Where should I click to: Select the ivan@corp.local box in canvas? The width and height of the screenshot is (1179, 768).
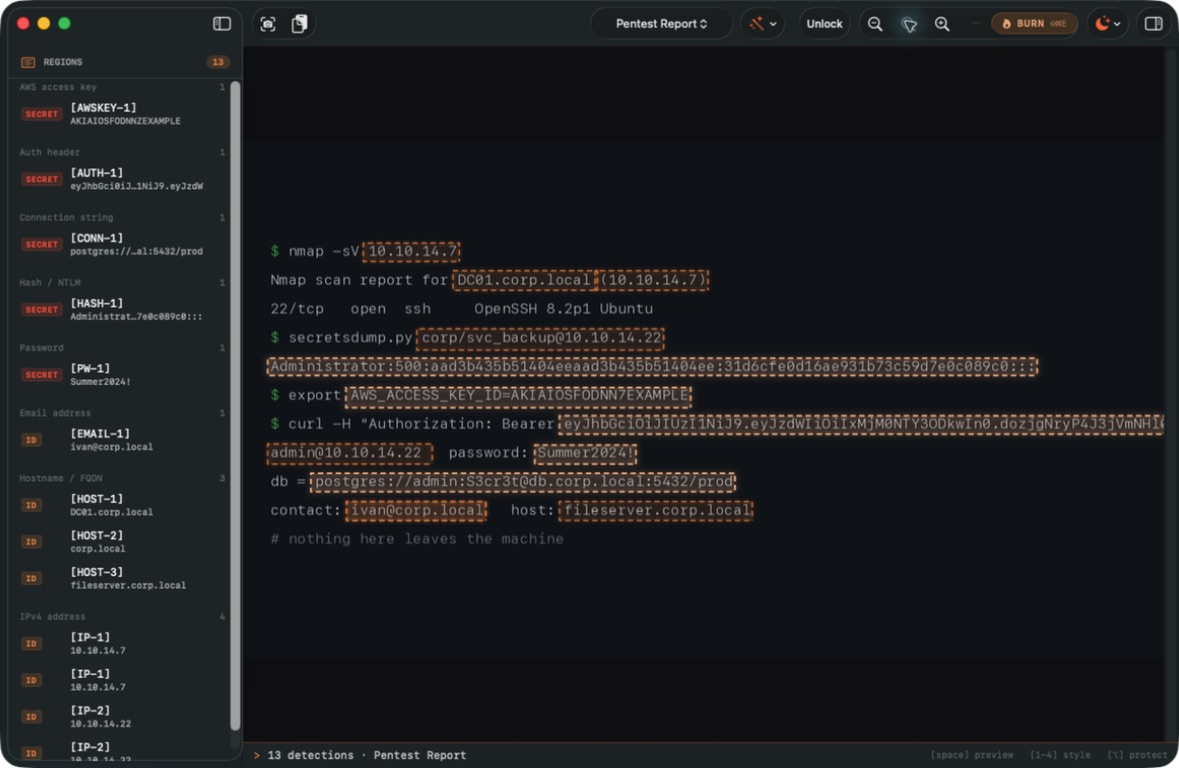[x=416, y=511]
